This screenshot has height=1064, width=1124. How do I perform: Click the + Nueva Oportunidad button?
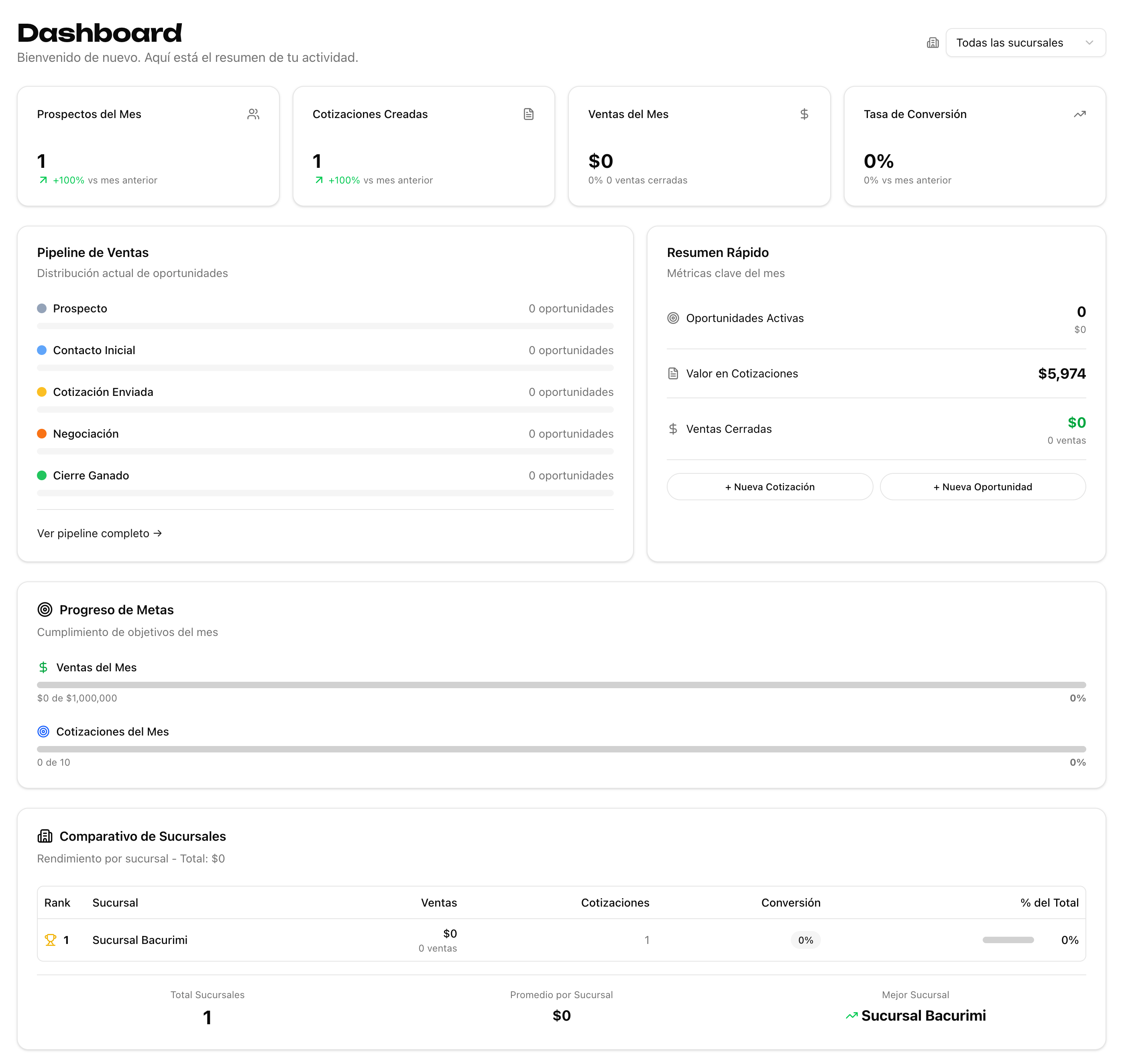coord(982,487)
